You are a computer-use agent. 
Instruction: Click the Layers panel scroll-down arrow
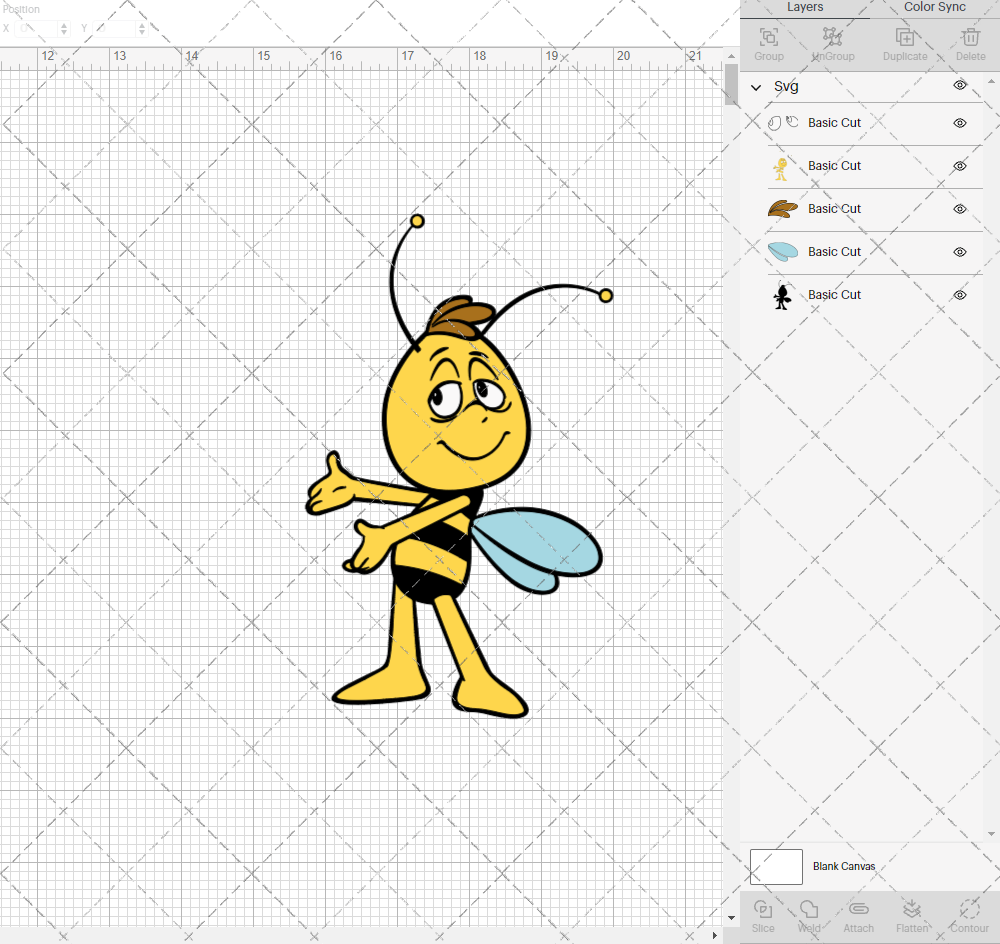tap(990, 834)
